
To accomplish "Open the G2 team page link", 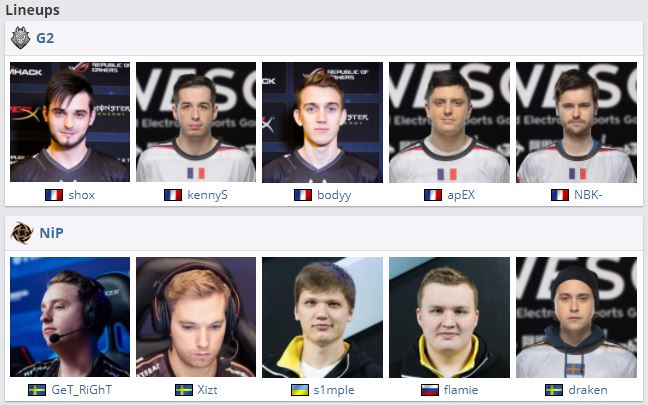I will coord(45,38).
